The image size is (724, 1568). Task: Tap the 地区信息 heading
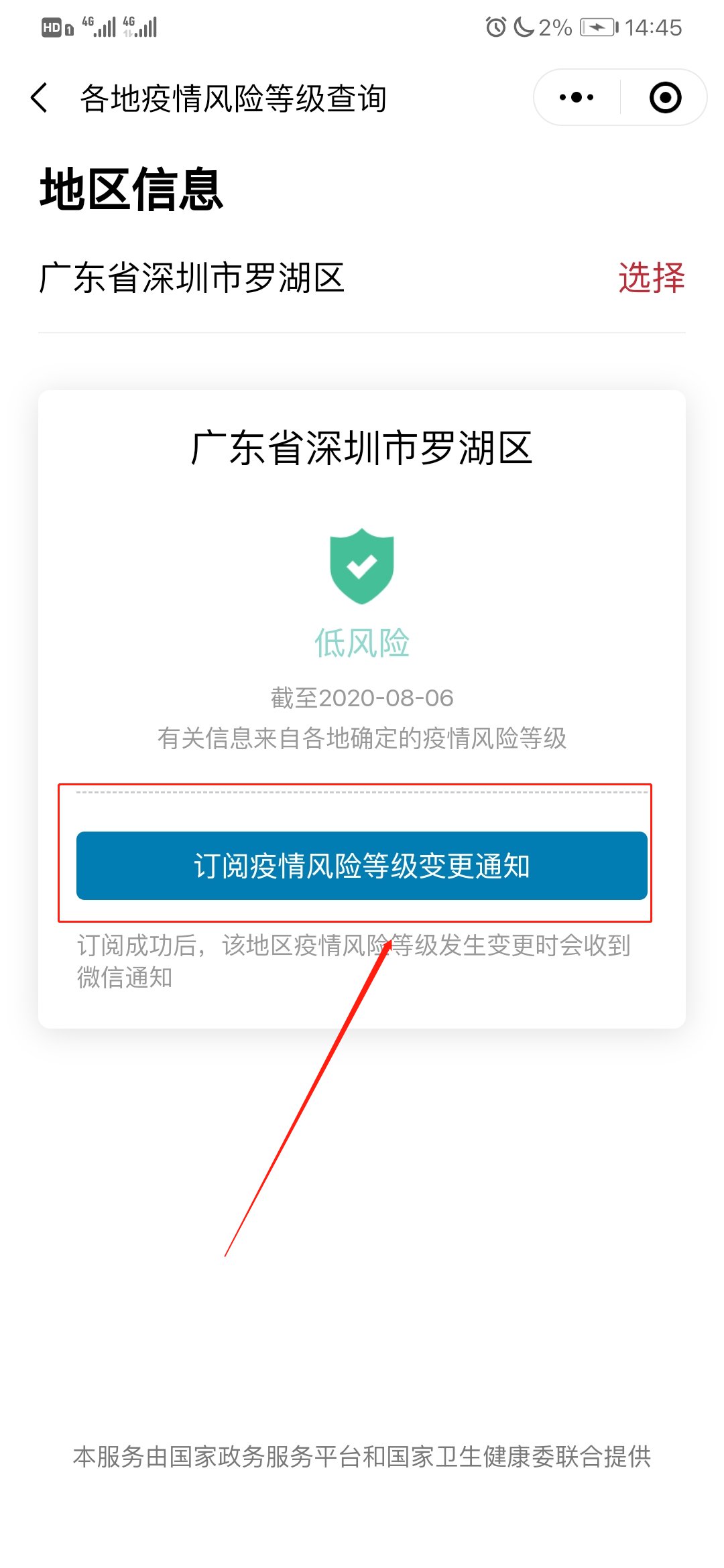click(131, 190)
